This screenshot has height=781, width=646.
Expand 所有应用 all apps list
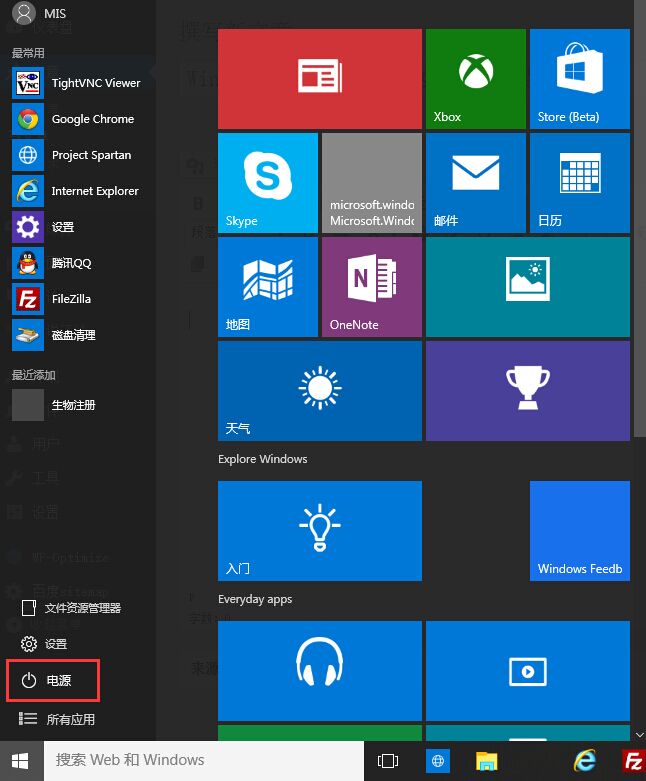pyautogui.click(x=57, y=719)
